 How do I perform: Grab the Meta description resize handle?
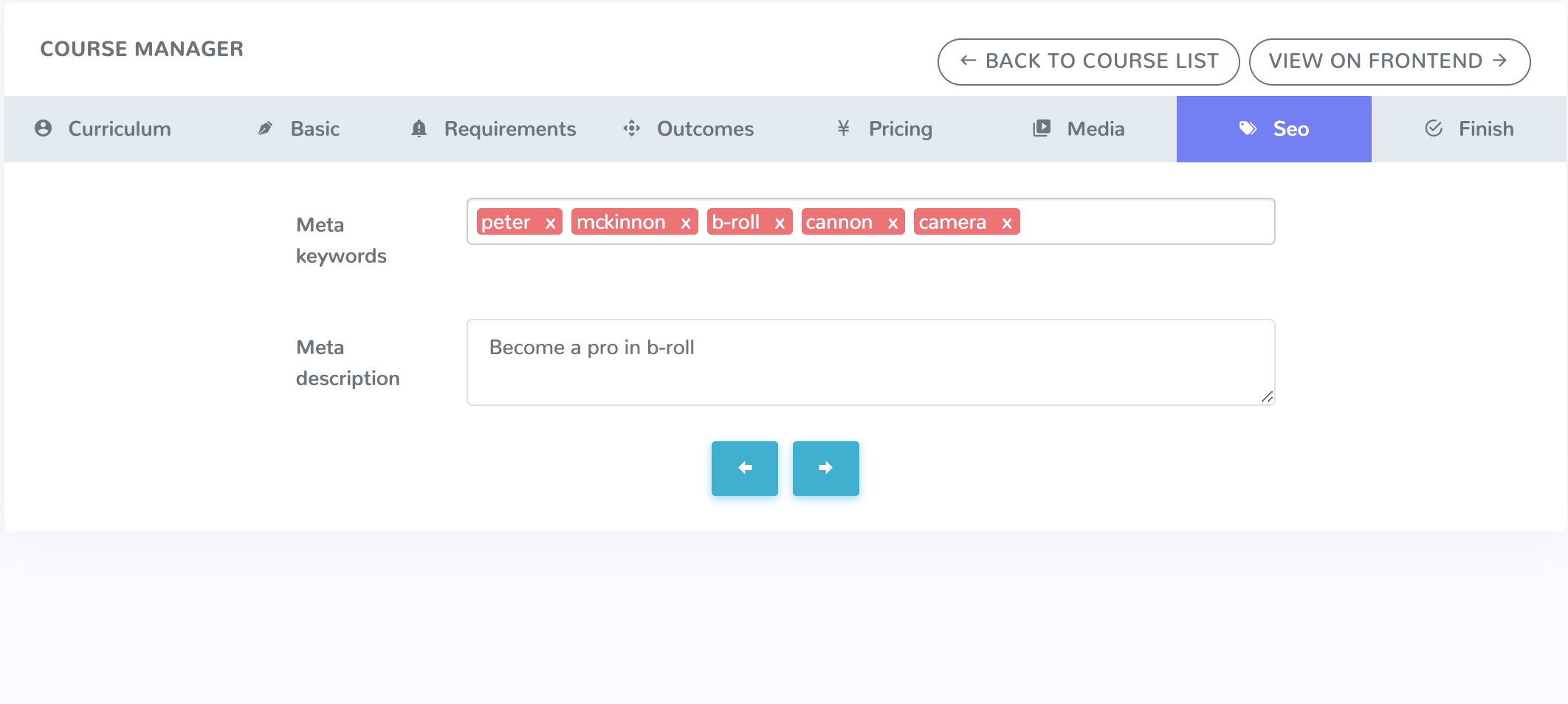point(1267,397)
